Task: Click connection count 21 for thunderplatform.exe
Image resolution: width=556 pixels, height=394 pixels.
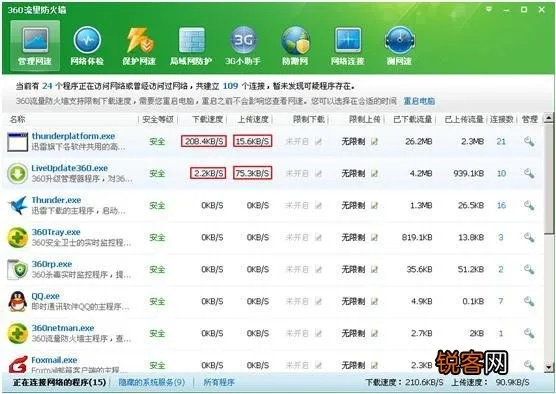Action: pyautogui.click(x=501, y=141)
